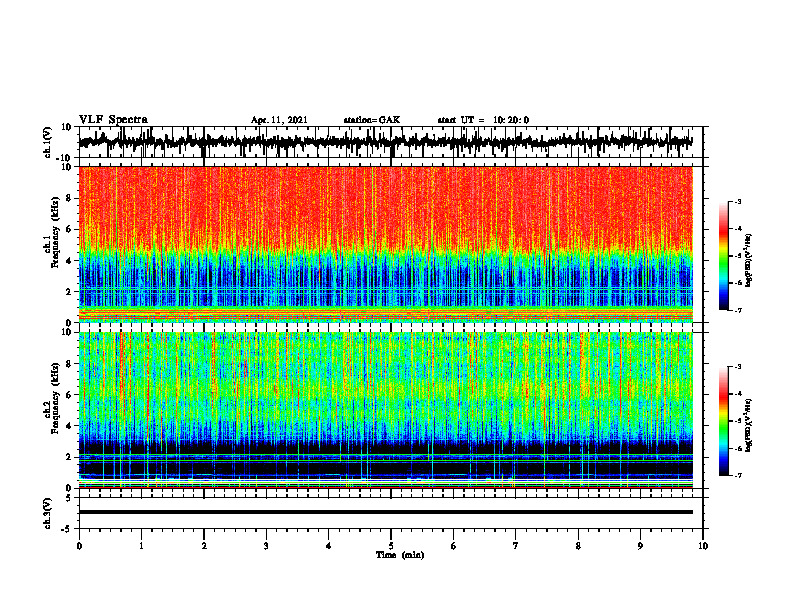
Task: Click the "start UT = 10:20:0" header text
Action: tap(483, 120)
